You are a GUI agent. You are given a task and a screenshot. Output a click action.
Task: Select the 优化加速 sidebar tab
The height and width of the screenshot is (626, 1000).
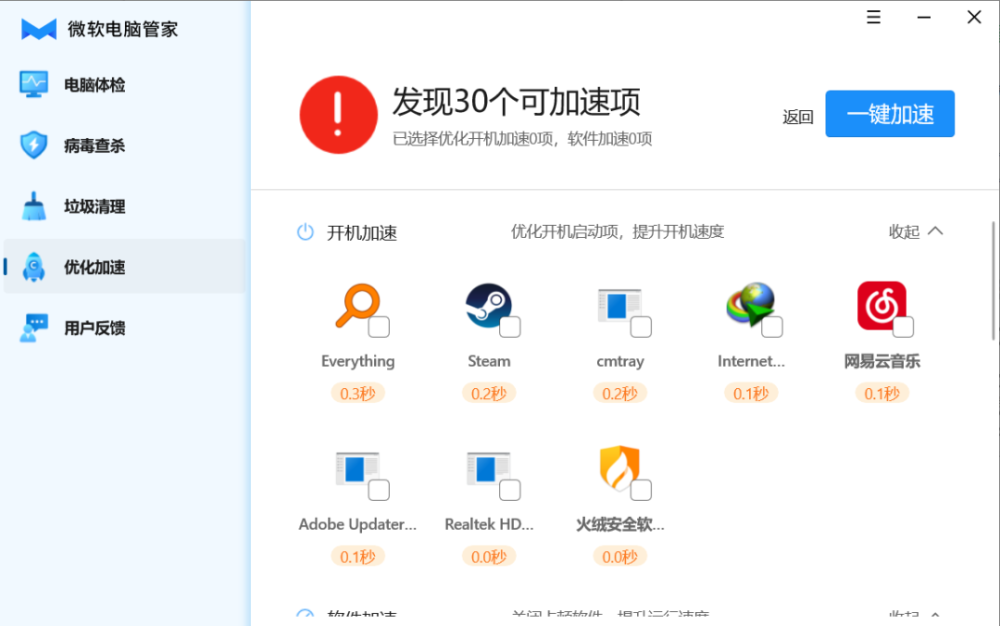(124, 266)
